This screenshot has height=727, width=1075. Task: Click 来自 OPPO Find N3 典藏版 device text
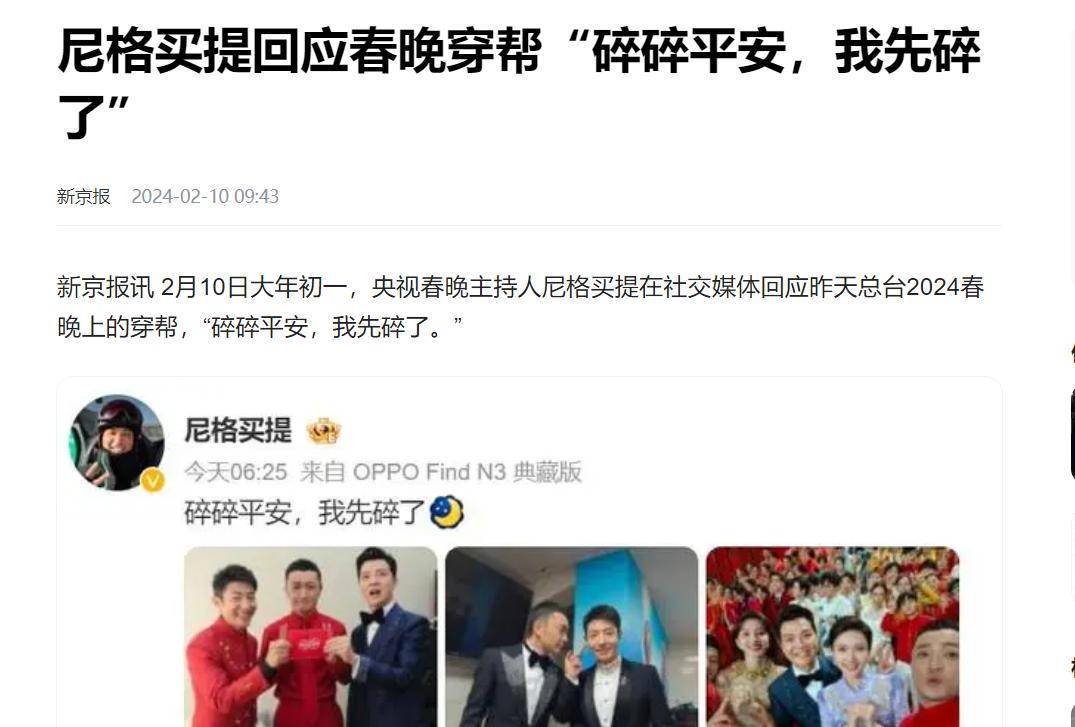click(441, 472)
